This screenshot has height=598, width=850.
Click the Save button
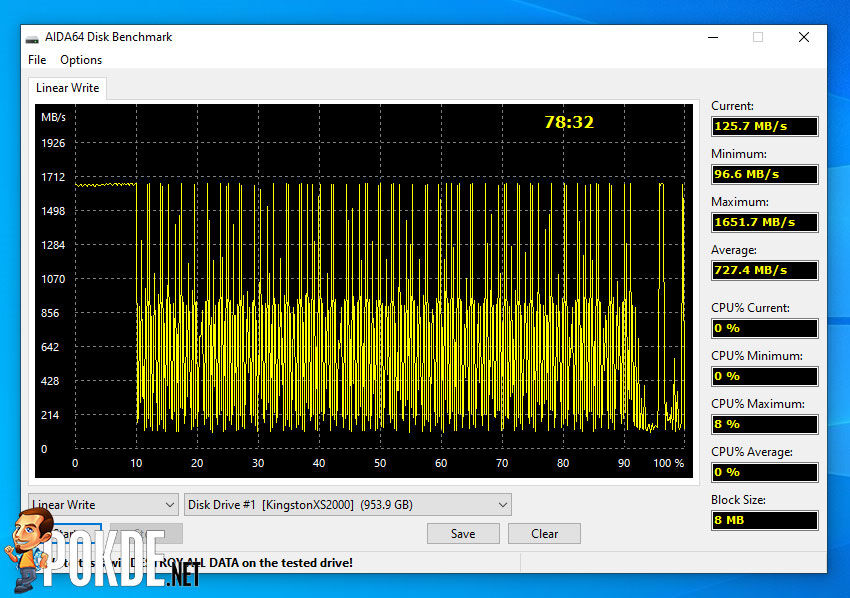tap(463, 533)
